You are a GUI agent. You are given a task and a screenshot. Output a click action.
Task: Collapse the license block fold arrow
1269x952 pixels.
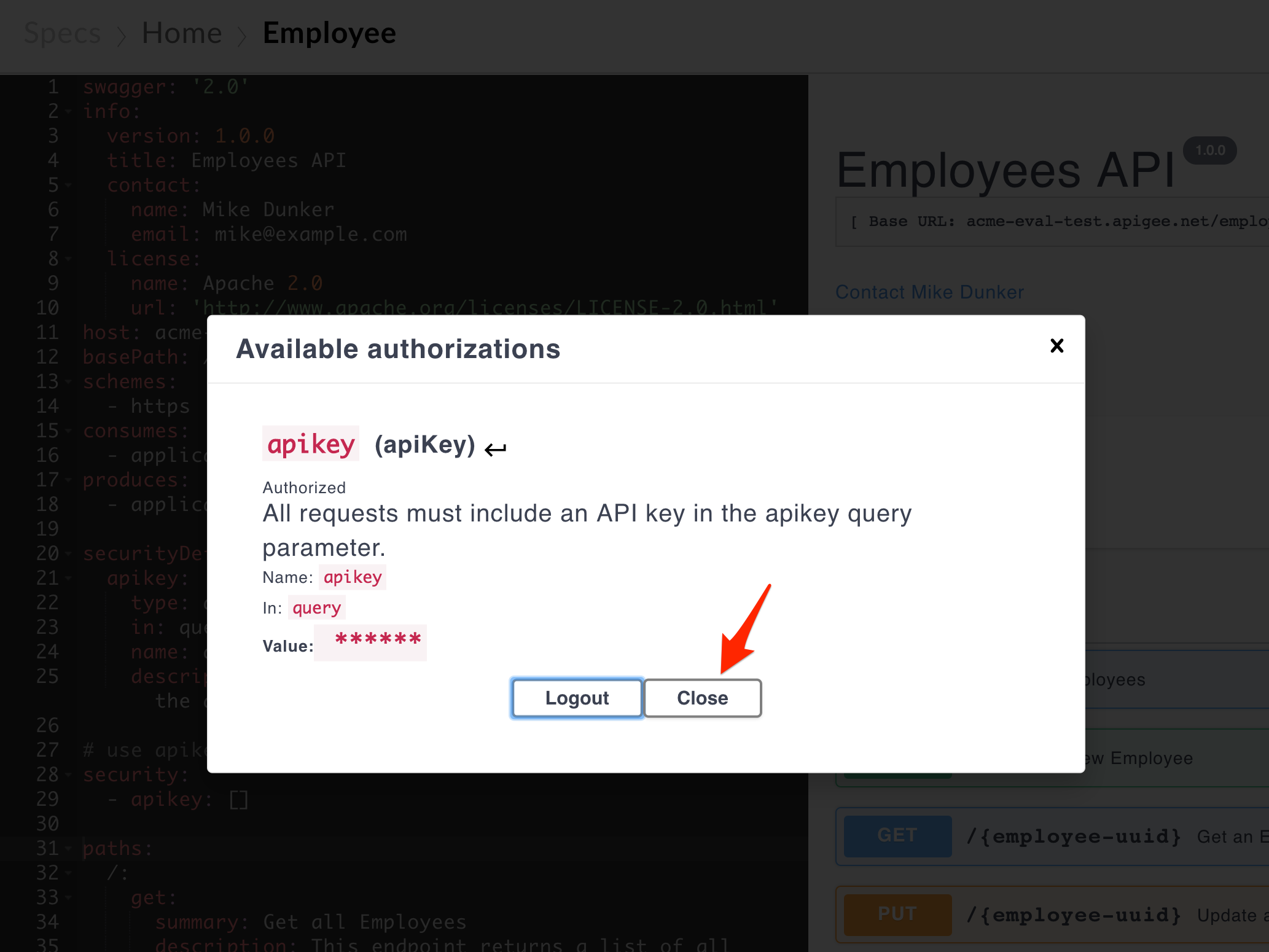click(x=69, y=259)
